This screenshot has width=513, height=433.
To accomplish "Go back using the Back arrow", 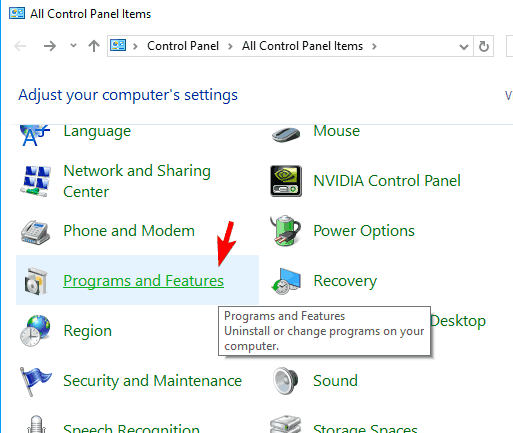I will 20,46.
